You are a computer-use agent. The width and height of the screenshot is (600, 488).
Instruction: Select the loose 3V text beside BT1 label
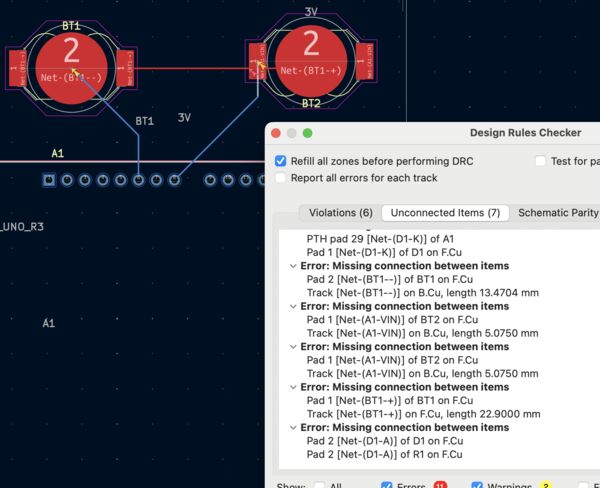point(184,118)
